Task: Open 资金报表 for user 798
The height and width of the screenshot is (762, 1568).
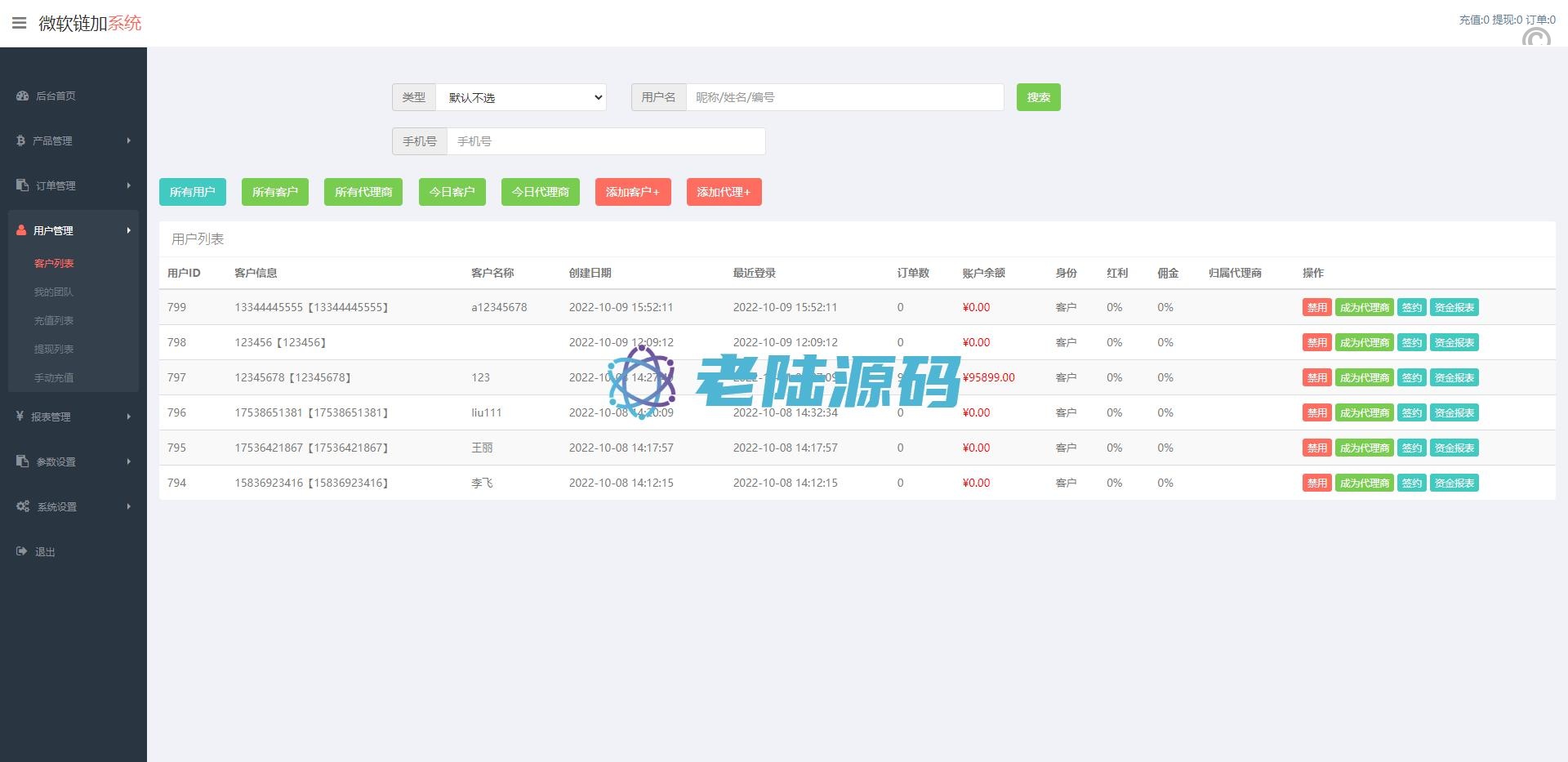Action: [x=1454, y=342]
